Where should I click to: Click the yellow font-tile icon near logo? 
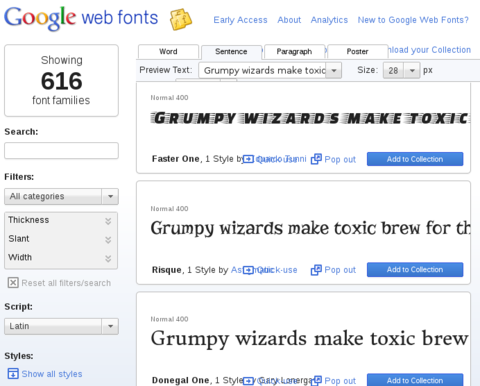pos(181,20)
